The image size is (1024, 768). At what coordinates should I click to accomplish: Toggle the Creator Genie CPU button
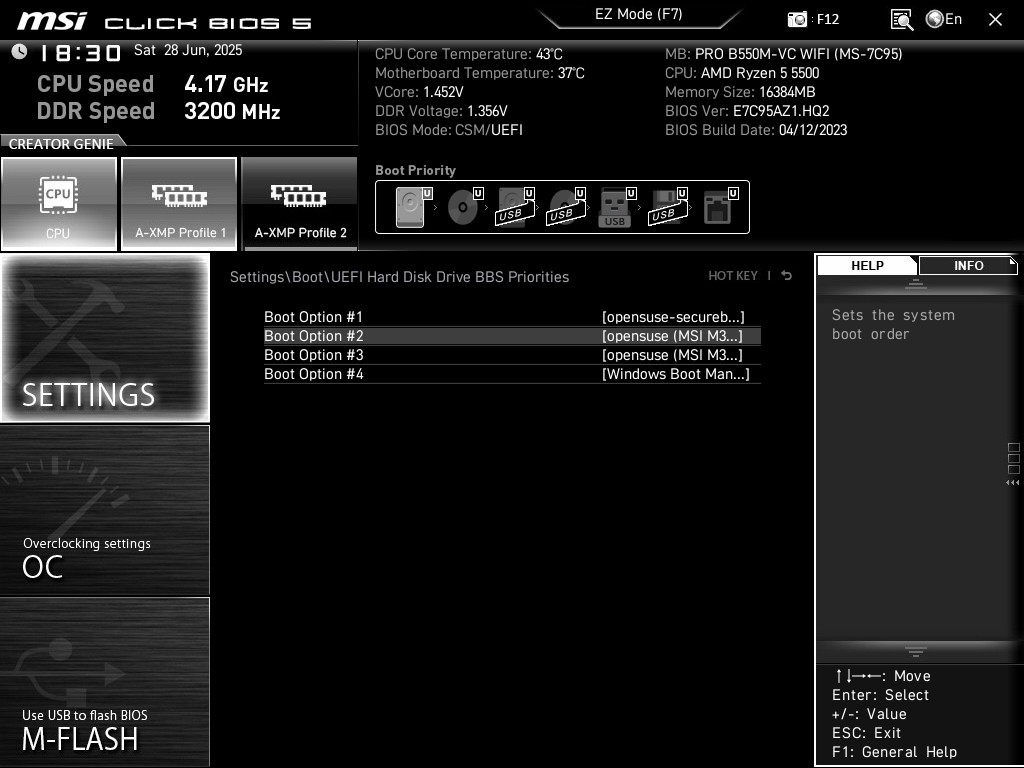click(59, 203)
